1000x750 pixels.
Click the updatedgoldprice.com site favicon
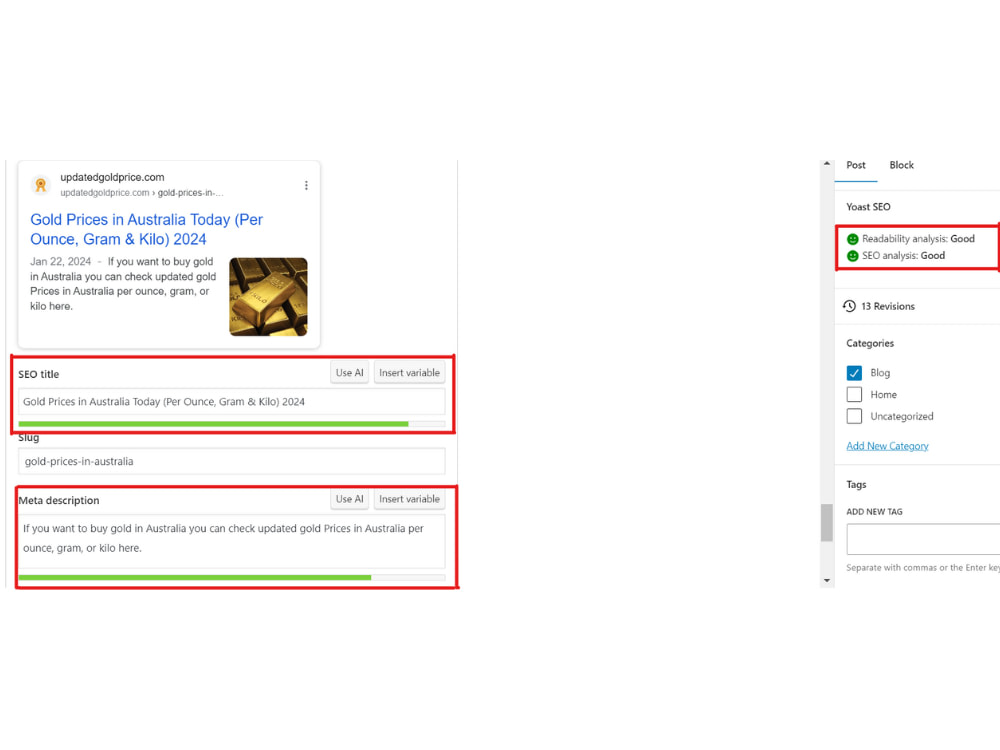point(41,185)
